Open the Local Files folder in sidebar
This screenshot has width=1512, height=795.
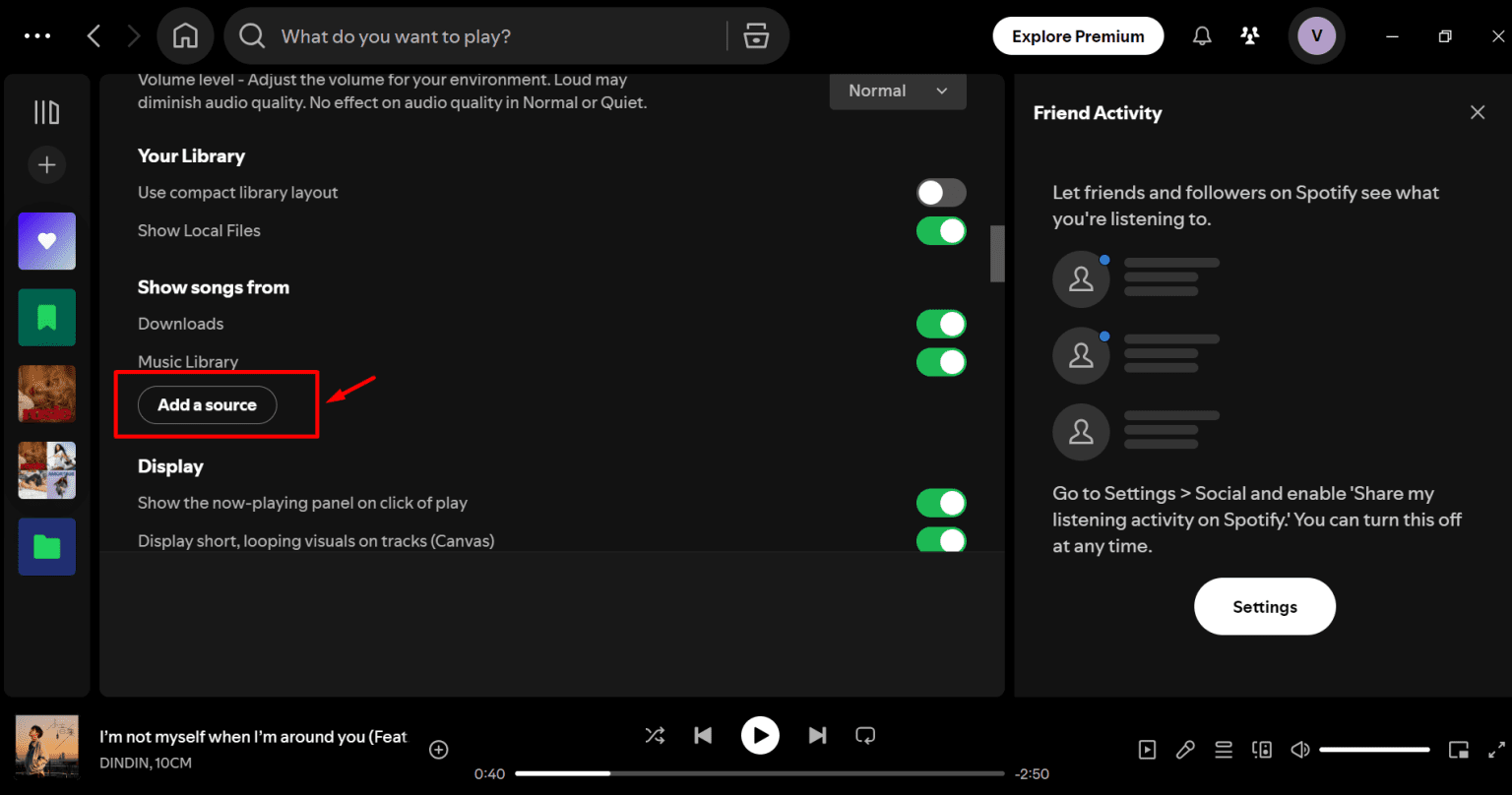click(46, 546)
